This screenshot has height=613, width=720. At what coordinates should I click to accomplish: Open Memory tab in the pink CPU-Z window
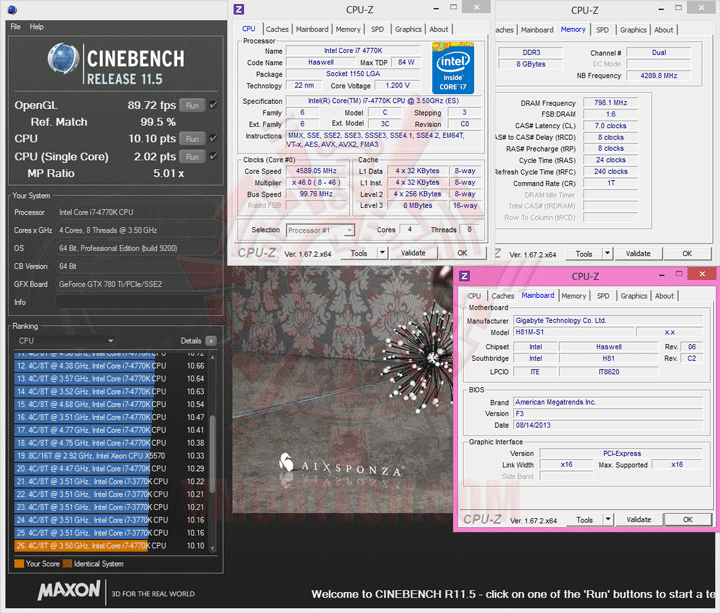click(574, 296)
